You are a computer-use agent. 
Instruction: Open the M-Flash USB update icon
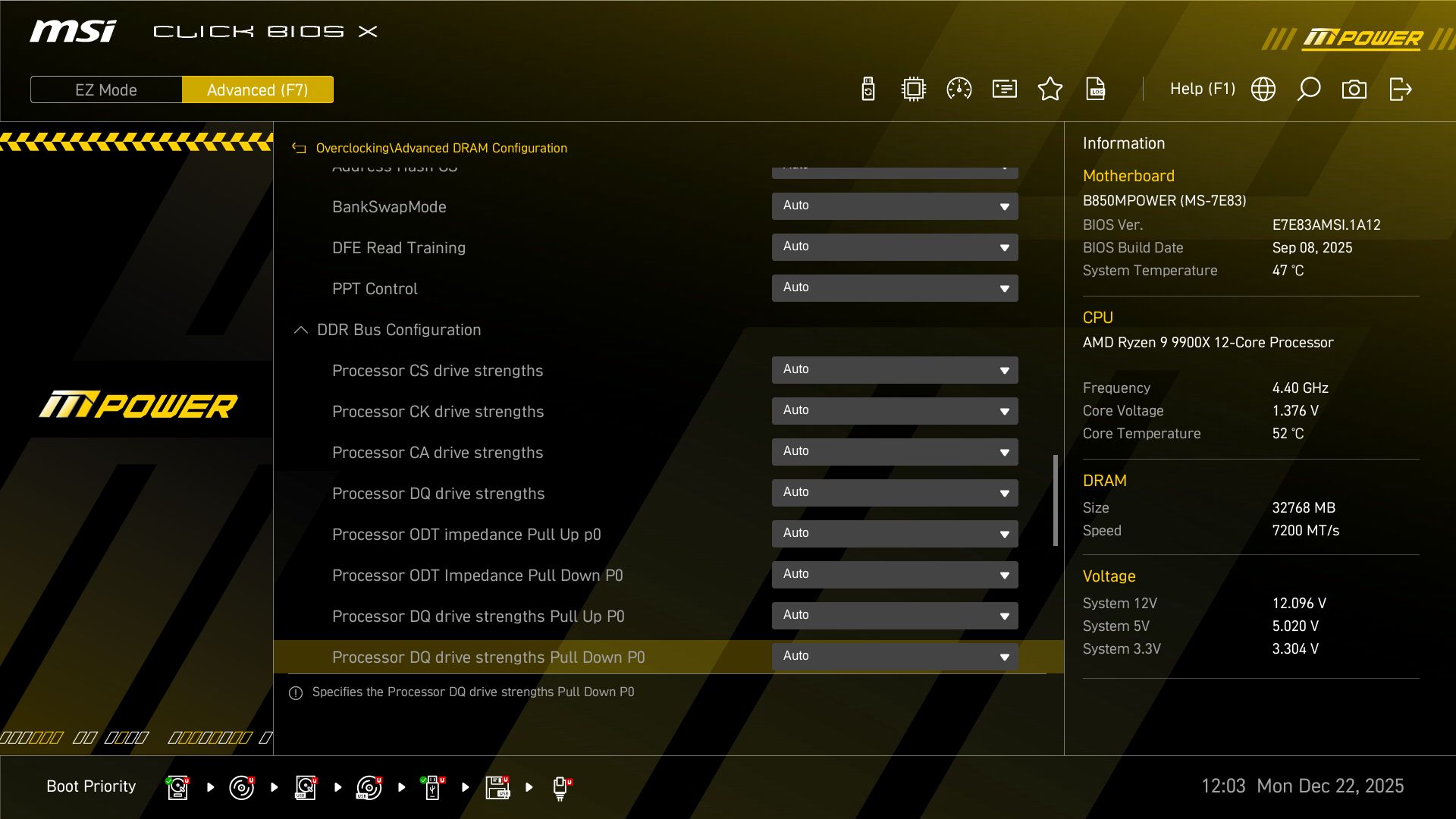coord(868,89)
